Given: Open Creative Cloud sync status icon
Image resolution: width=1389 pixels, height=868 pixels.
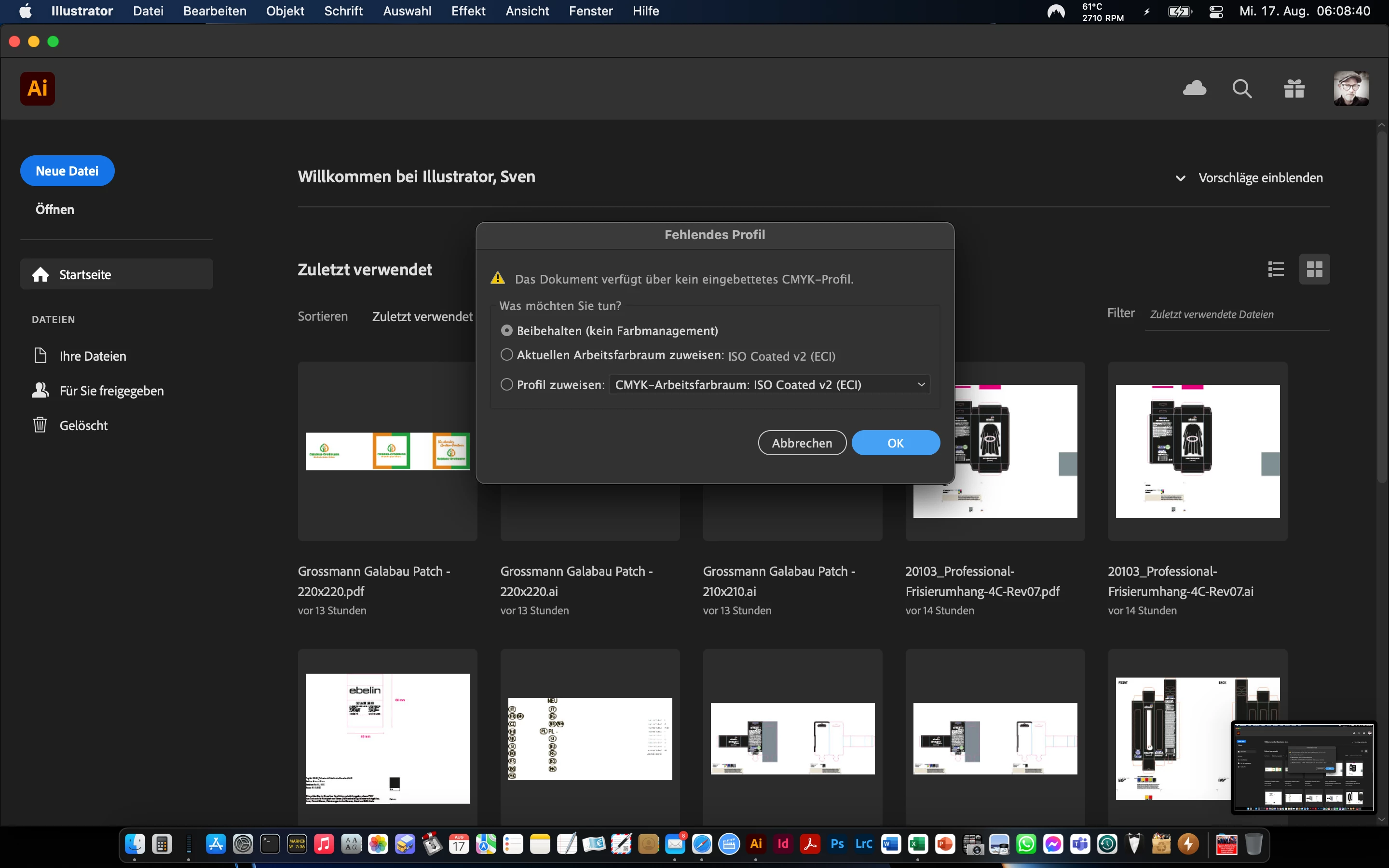Looking at the screenshot, I should point(1195,88).
